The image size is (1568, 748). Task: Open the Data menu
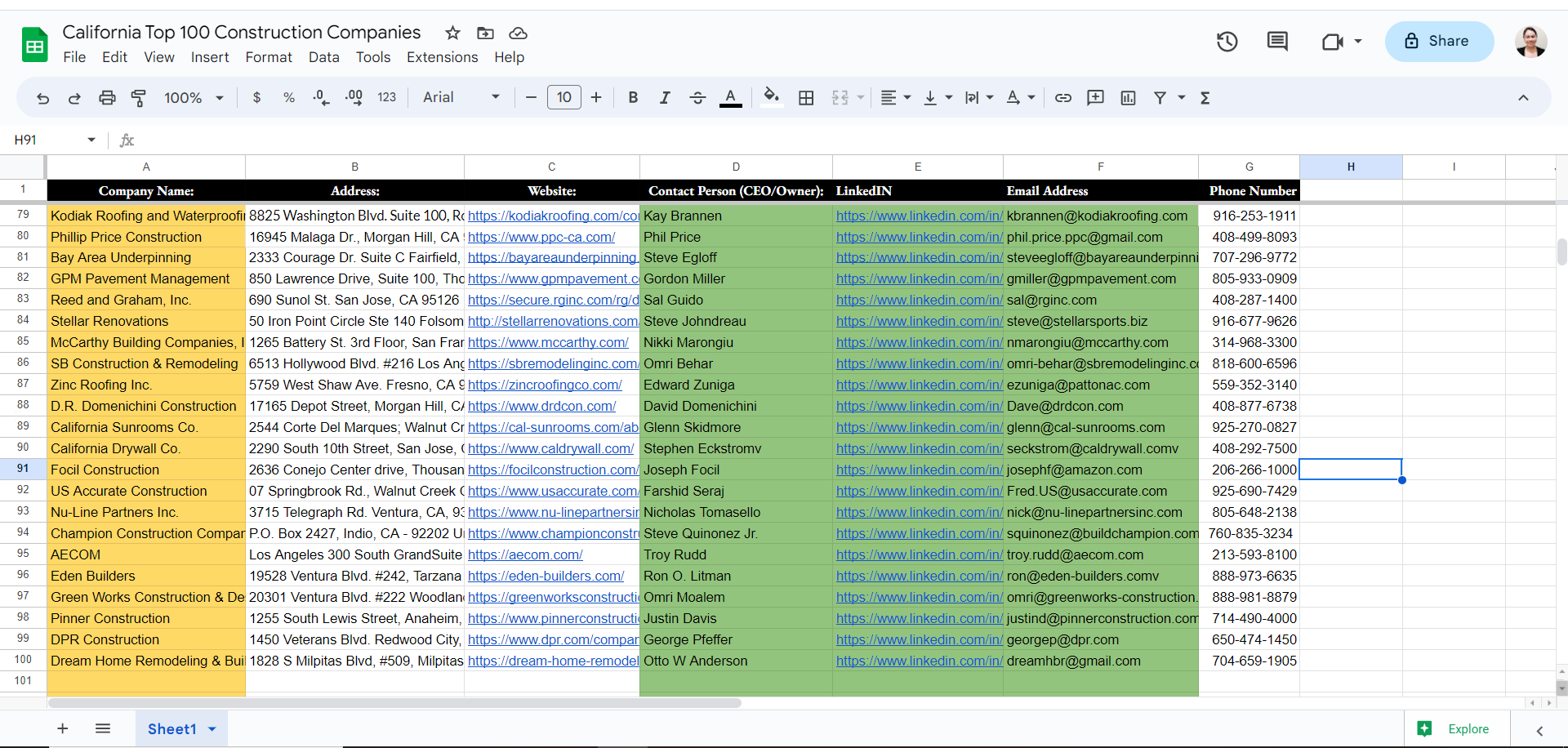pyautogui.click(x=324, y=57)
